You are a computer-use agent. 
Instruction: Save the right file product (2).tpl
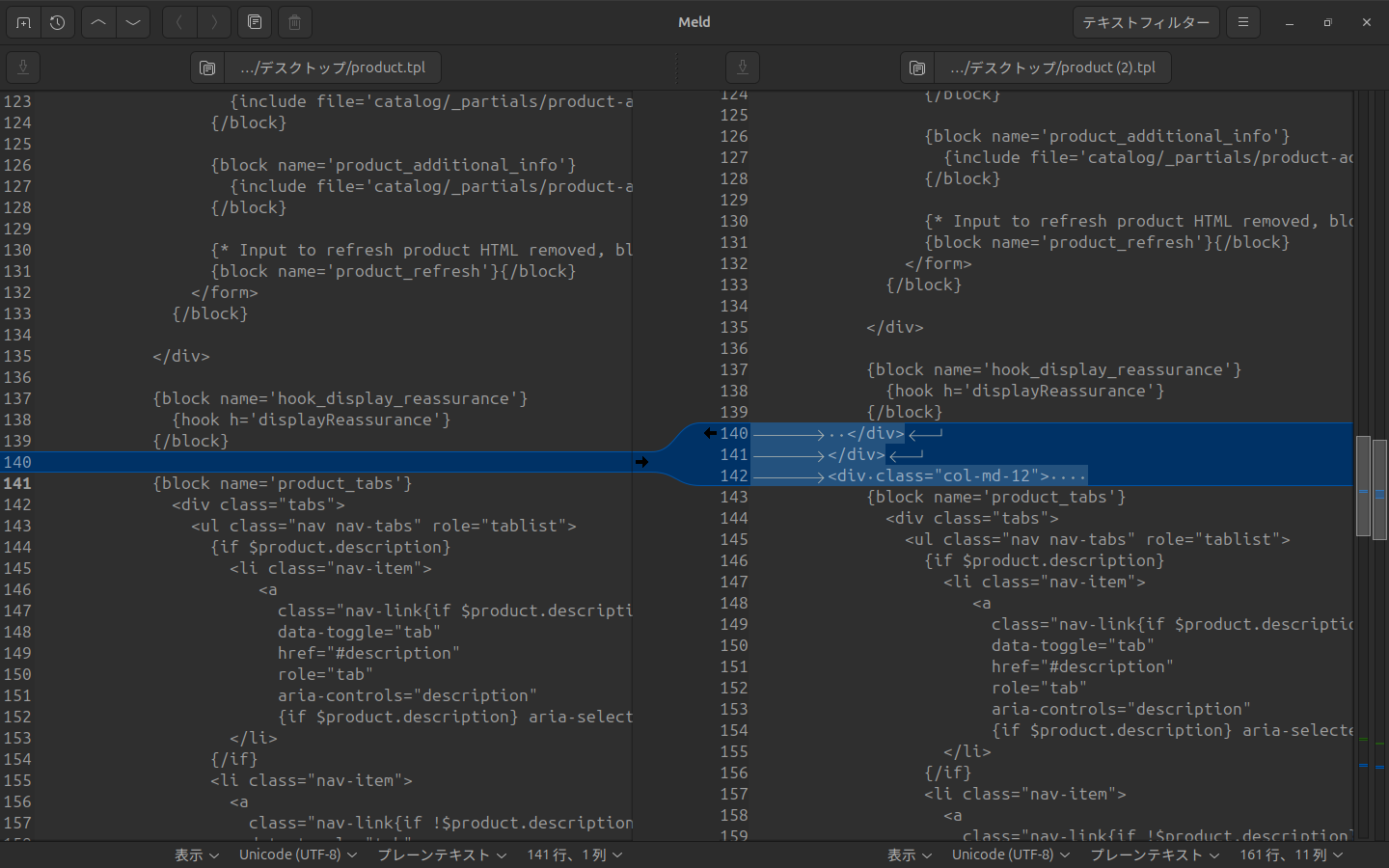click(x=743, y=68)
